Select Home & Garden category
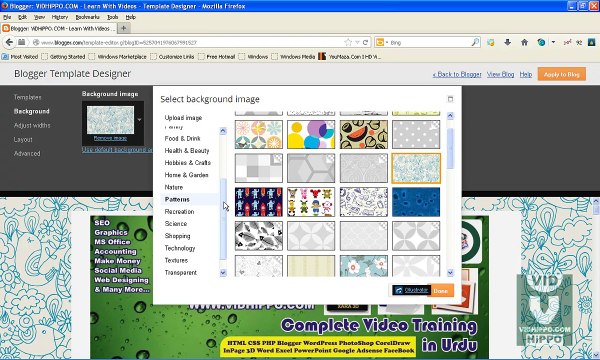The height and width of the screenshot is (360, 600). coord(187,175)
